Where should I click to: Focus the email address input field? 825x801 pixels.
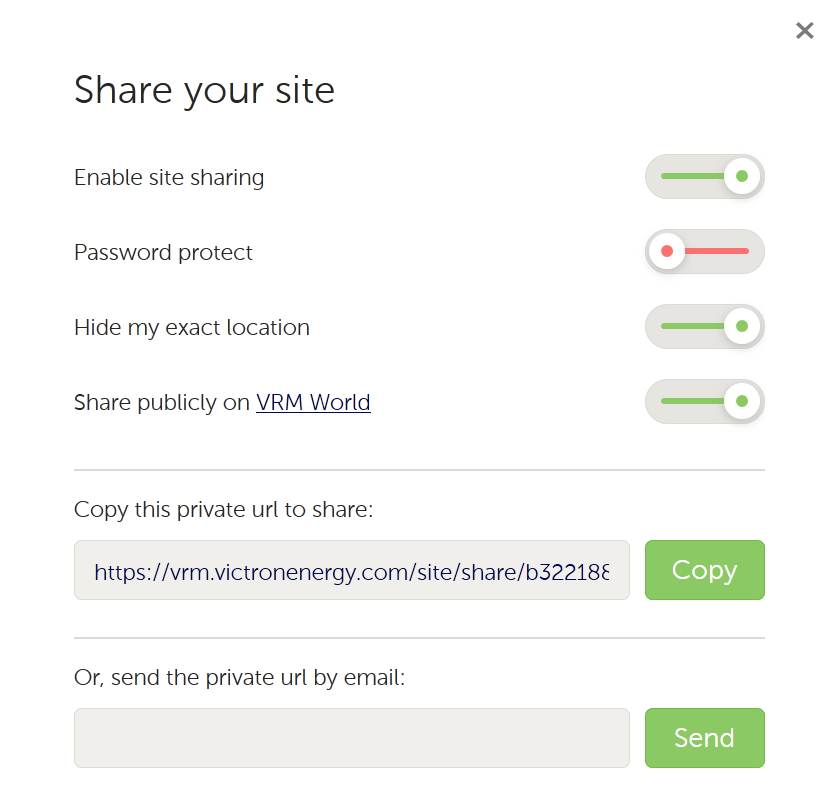[x=351, y=738]
